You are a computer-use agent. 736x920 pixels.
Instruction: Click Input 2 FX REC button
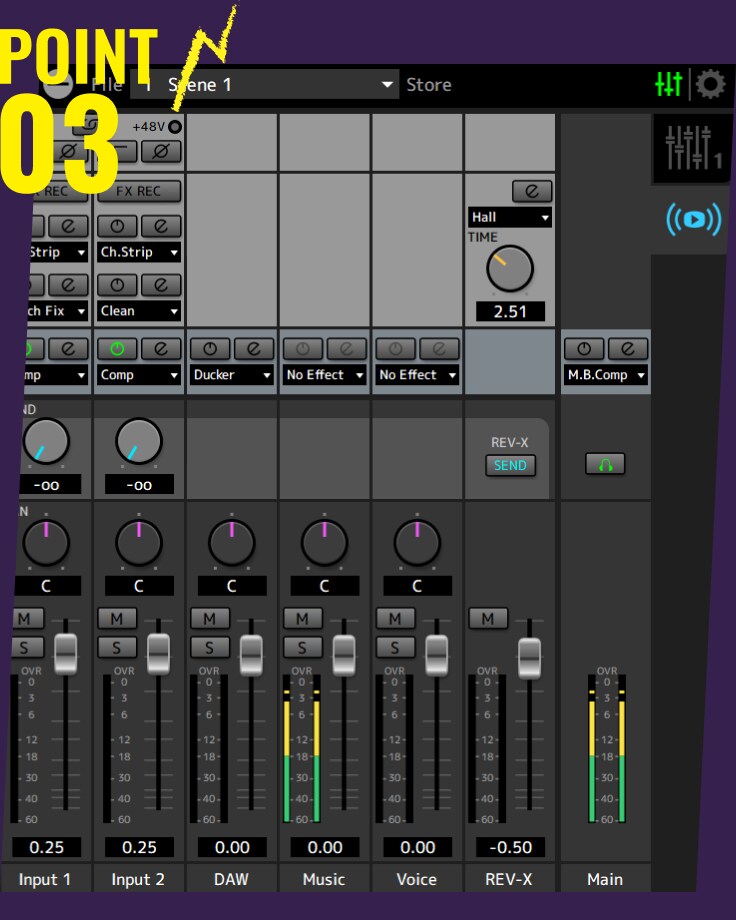point(139,191)
